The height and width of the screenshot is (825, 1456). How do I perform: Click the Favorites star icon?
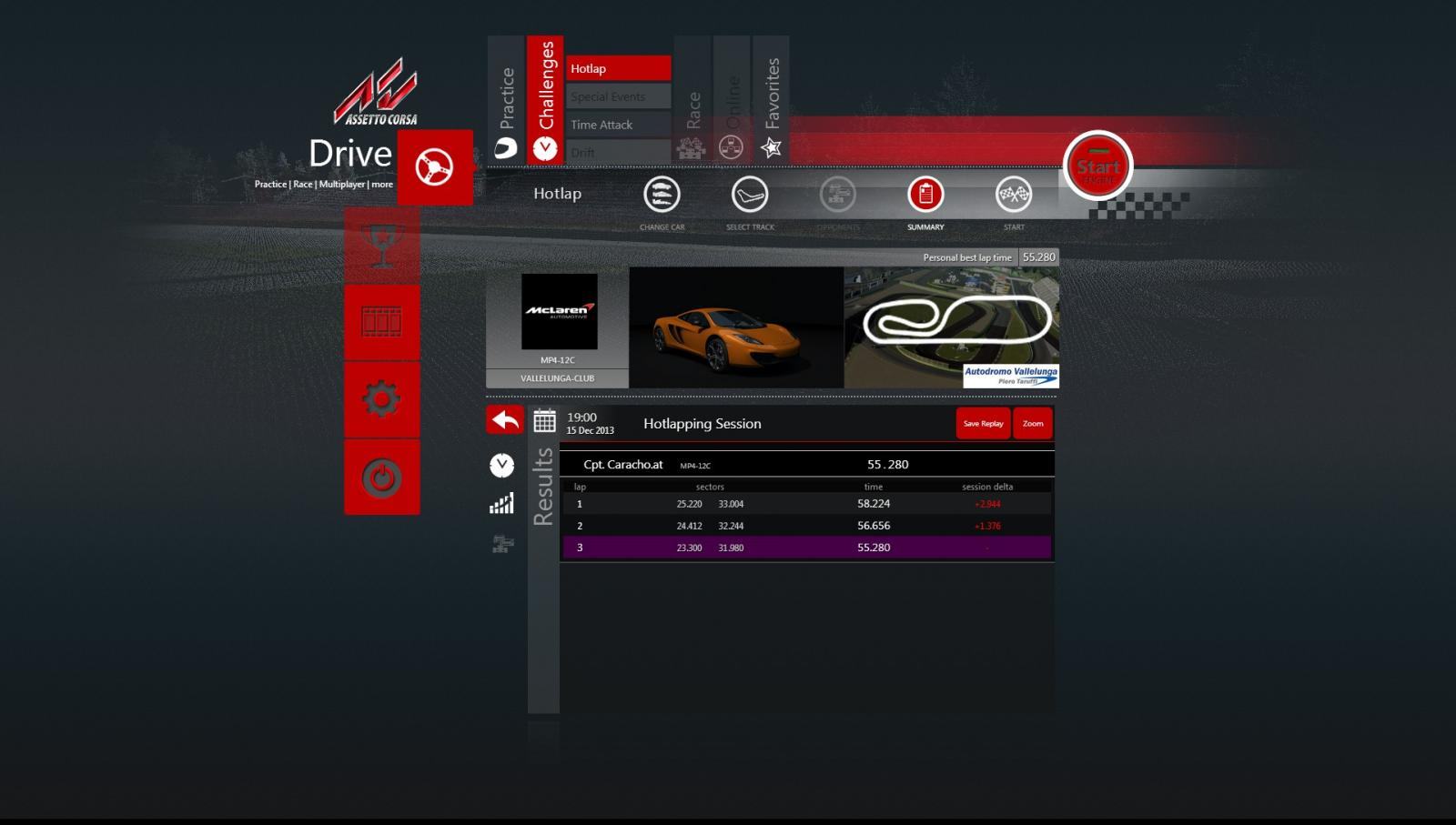click(x=772, y=147)
